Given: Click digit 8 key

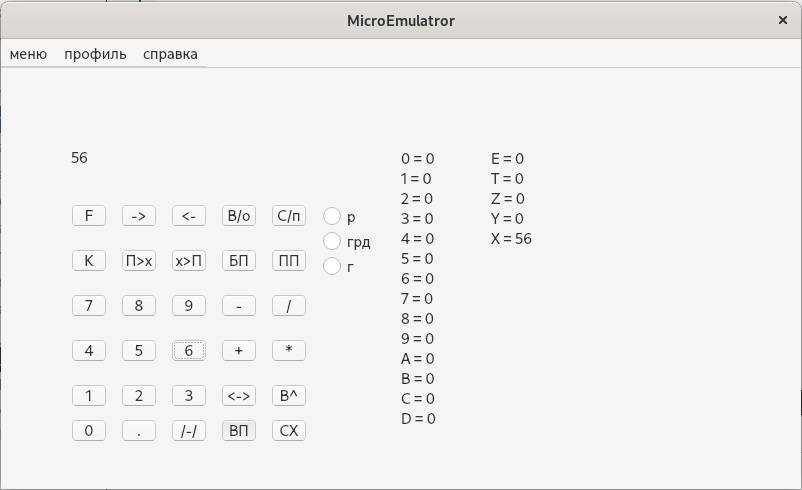Looking at the screenshot, I should [x=139, y=306].
